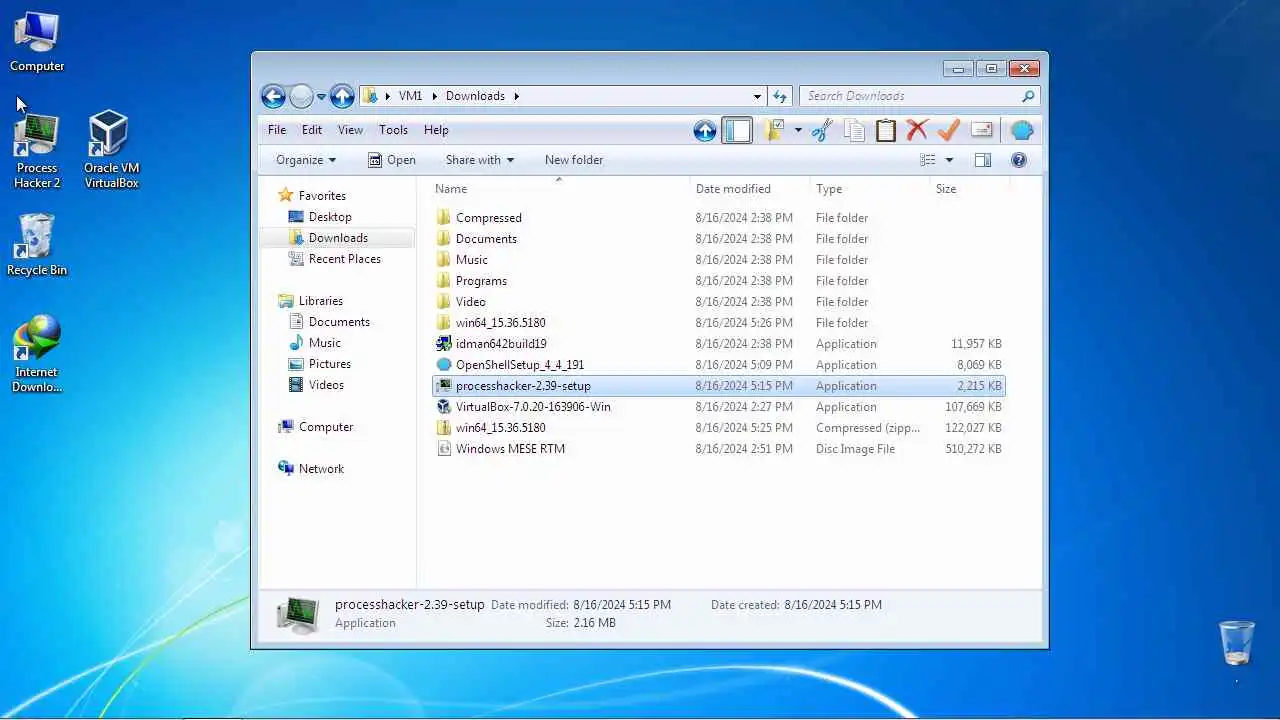The width and height of the screenshot is (1280, 720).
Task: Click the Paste clipboard icon
Action: click(x=886, y=130)
